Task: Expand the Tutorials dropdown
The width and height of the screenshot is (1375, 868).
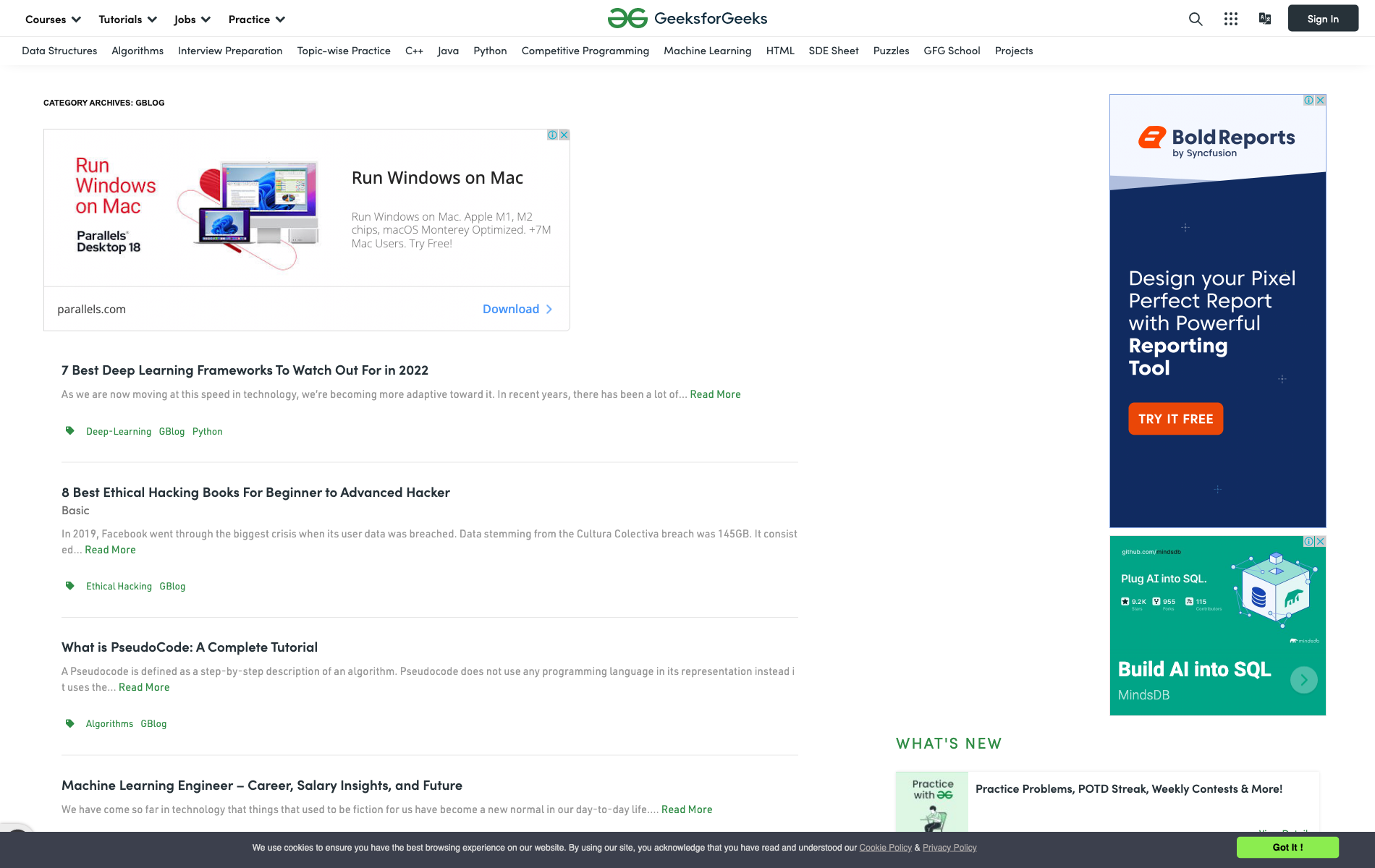Action: click(127, 20)
